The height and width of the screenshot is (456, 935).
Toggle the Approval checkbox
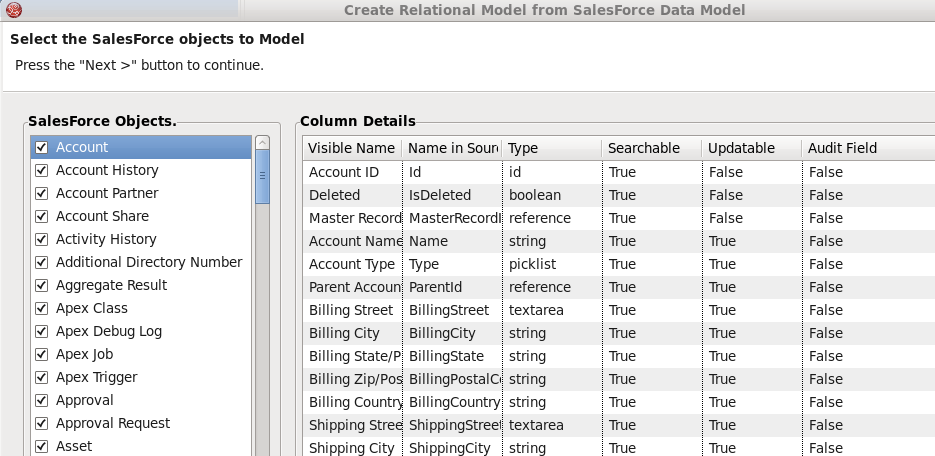[x=41, y=400]
